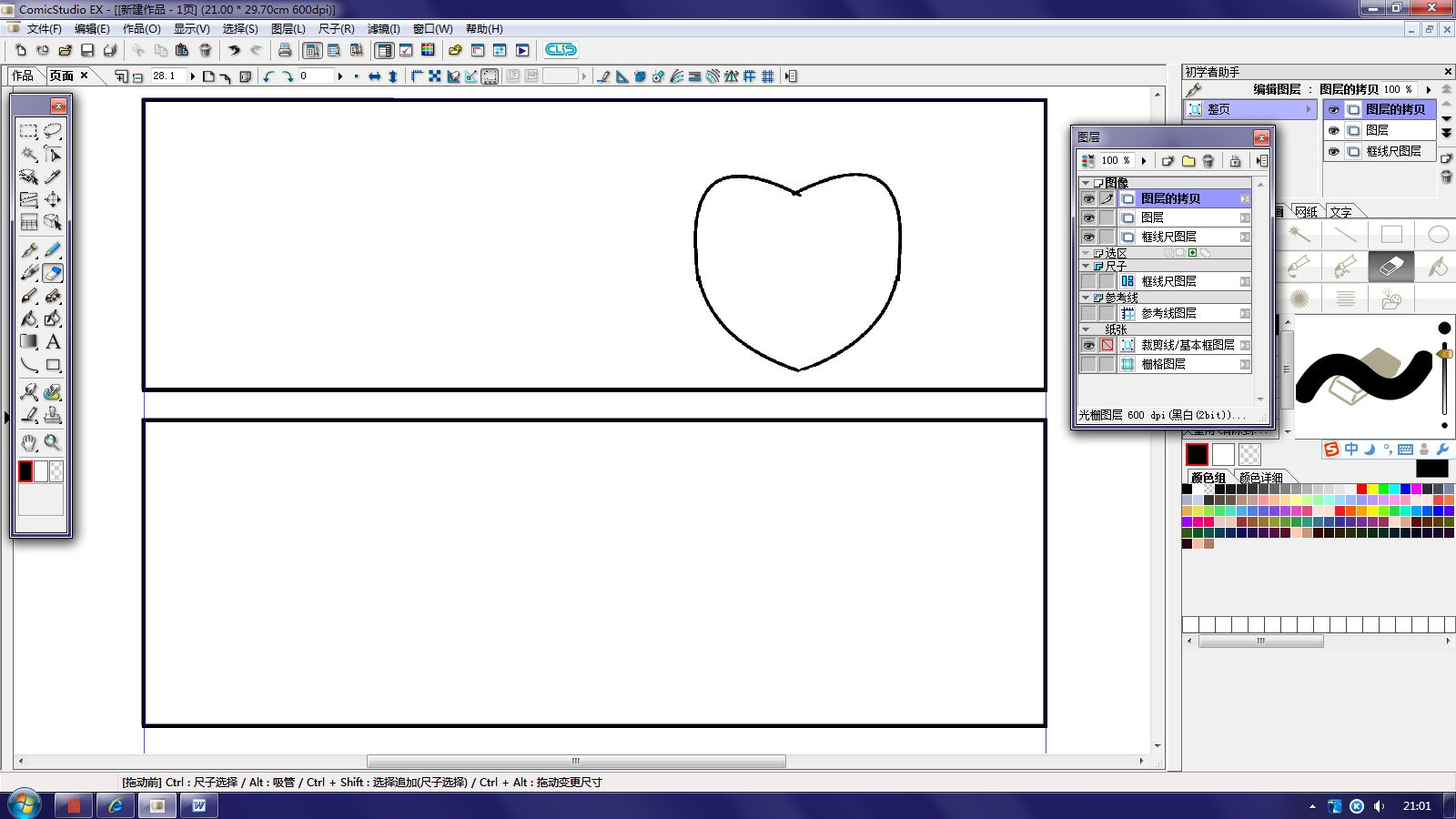Collapse the 图像 layer group

coord(1086,183)
